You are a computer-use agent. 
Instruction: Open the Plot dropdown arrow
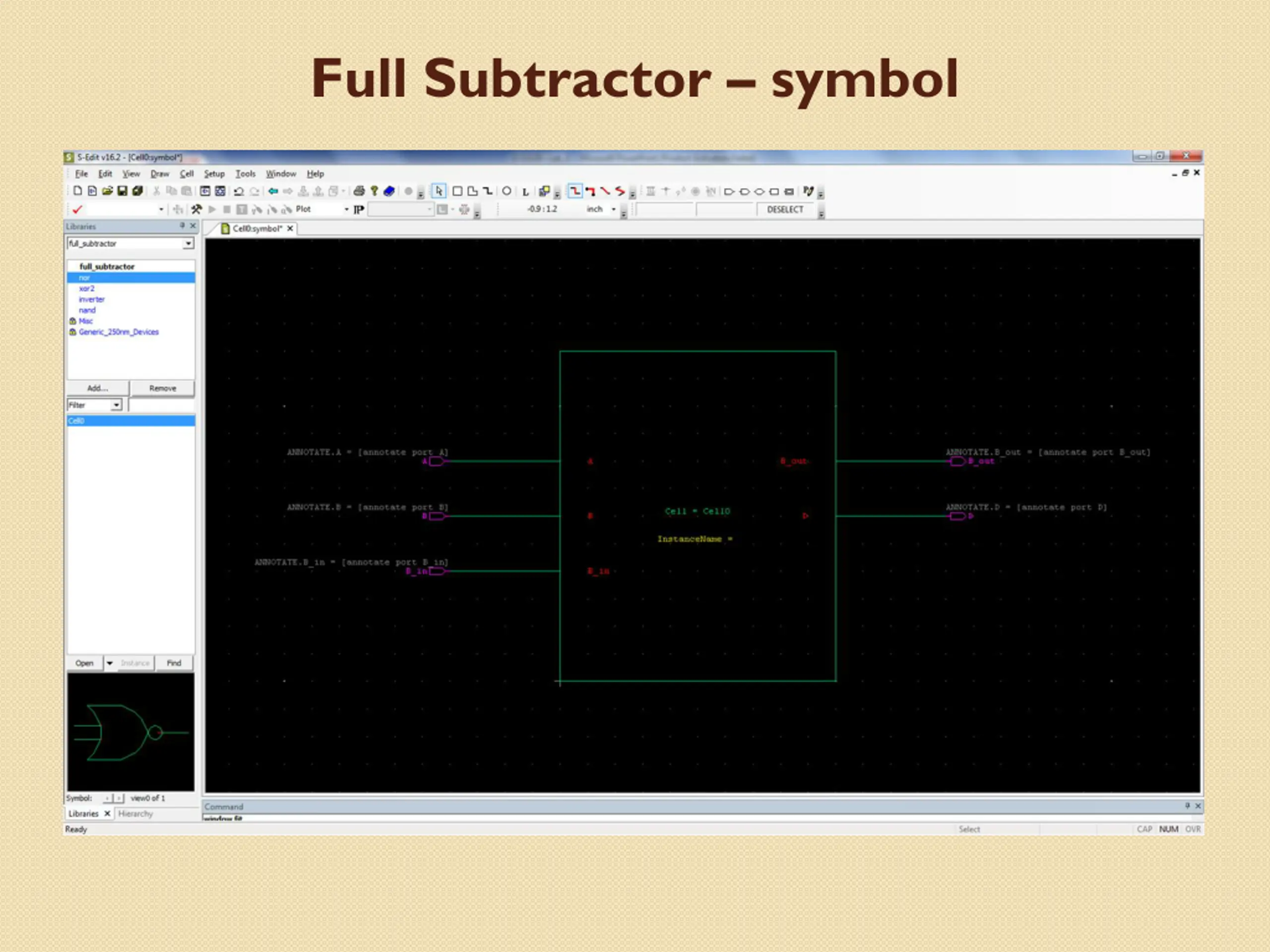coord(346,209)
